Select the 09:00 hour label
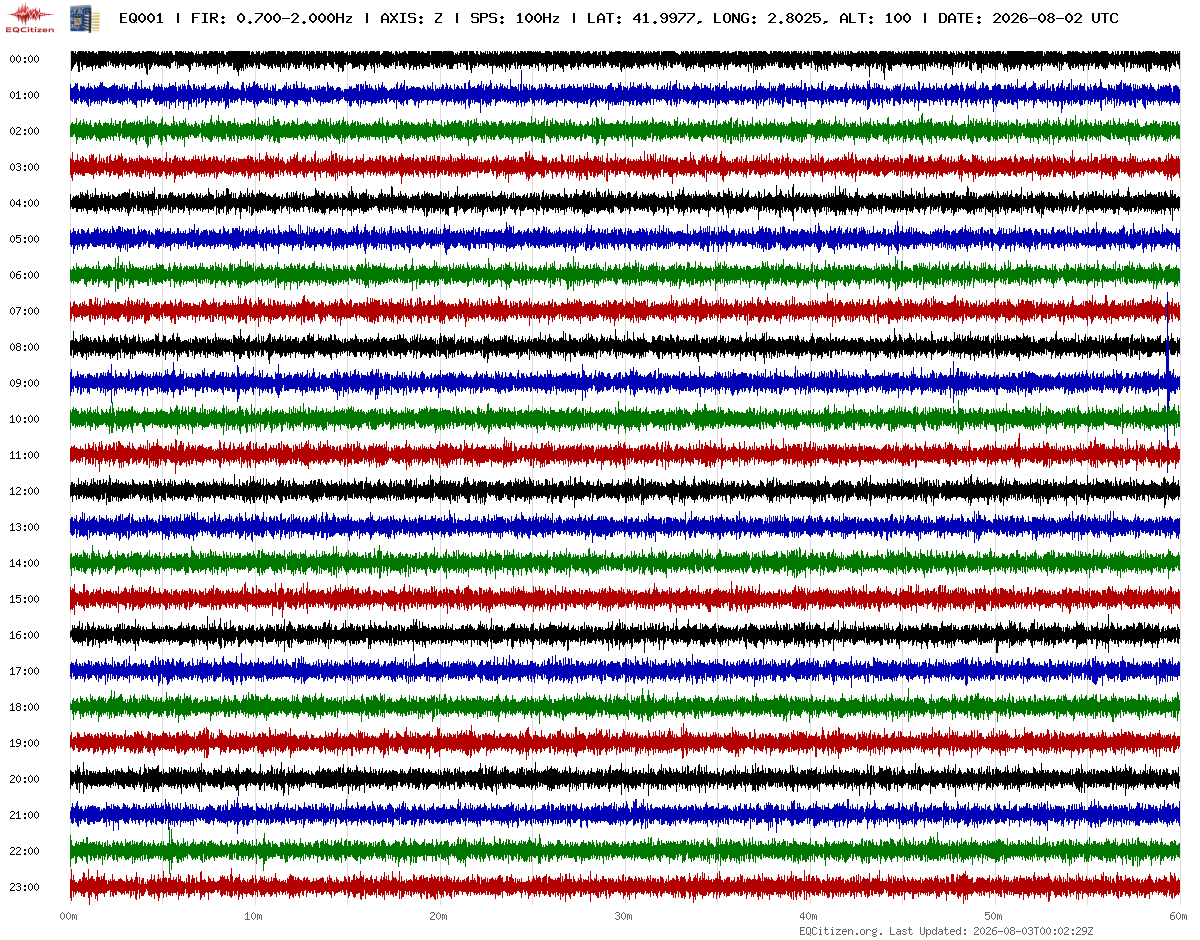The image size is (1200, 940). point(24,383)
